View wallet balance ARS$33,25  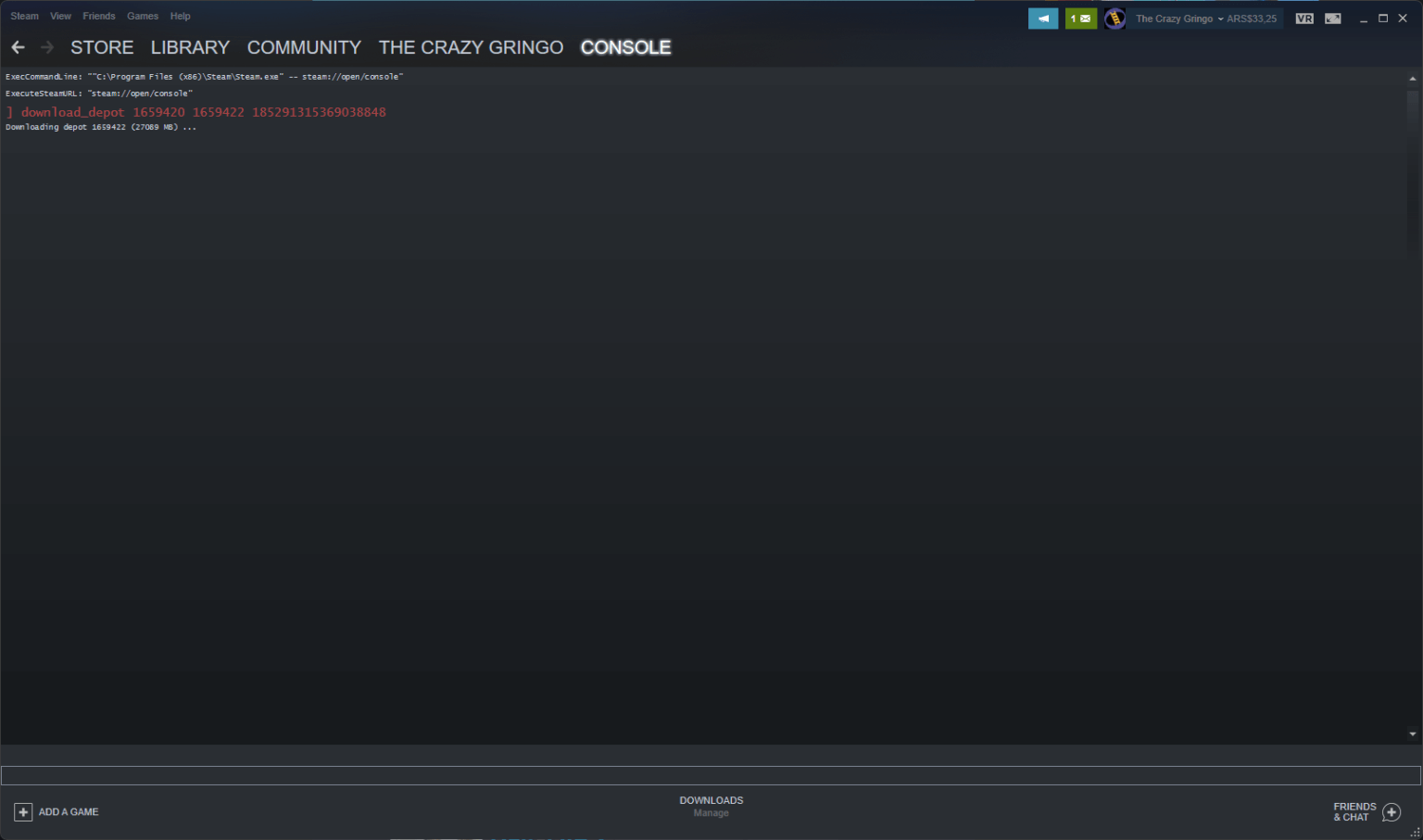pyautogui.click(x=1252, y=19)
